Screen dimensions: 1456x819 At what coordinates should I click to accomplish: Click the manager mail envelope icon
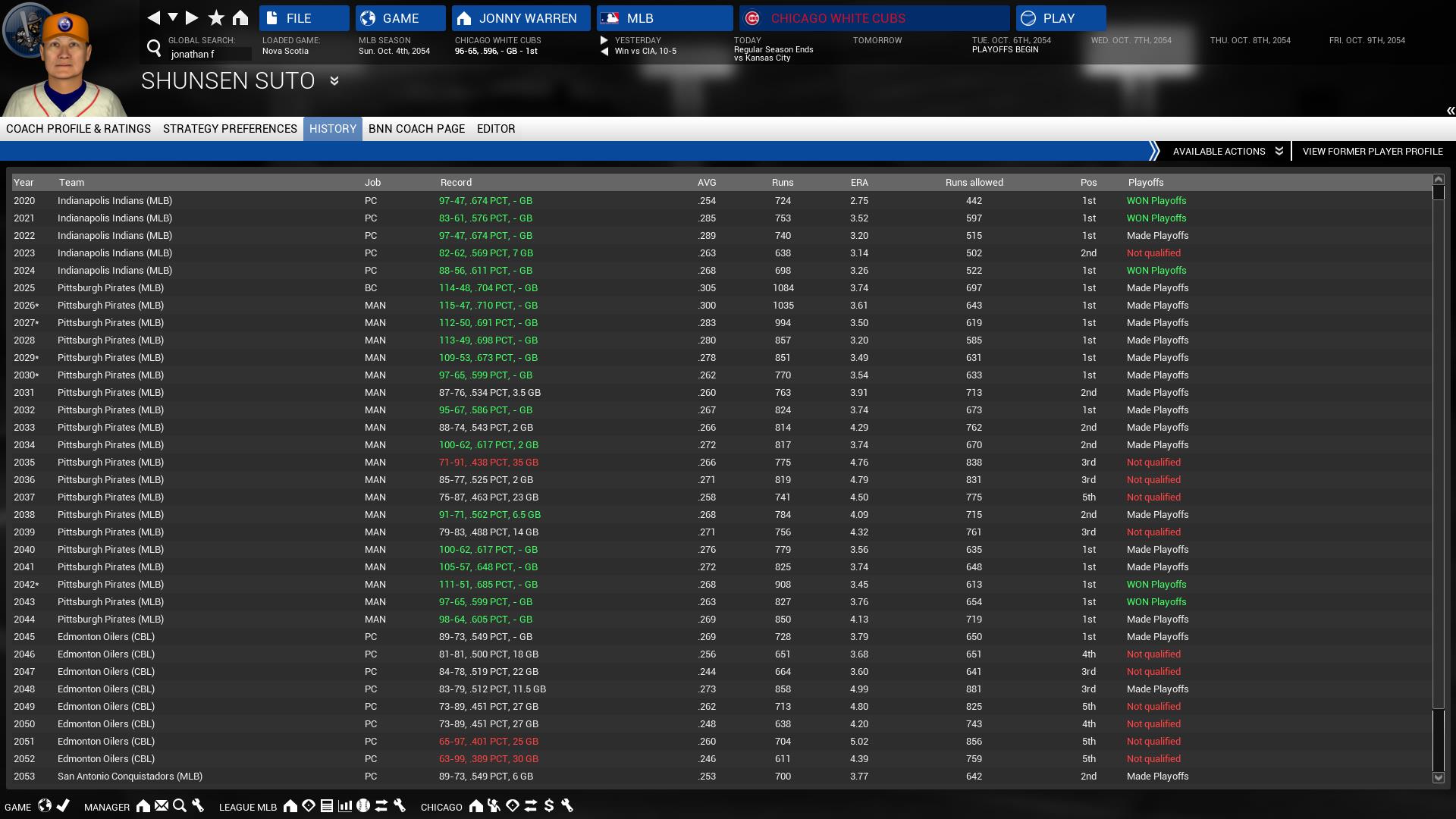[162, 806]
